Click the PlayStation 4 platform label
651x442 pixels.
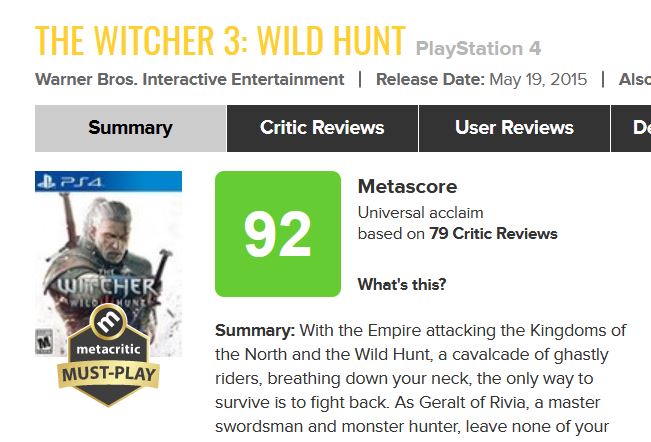pos(478,48)
